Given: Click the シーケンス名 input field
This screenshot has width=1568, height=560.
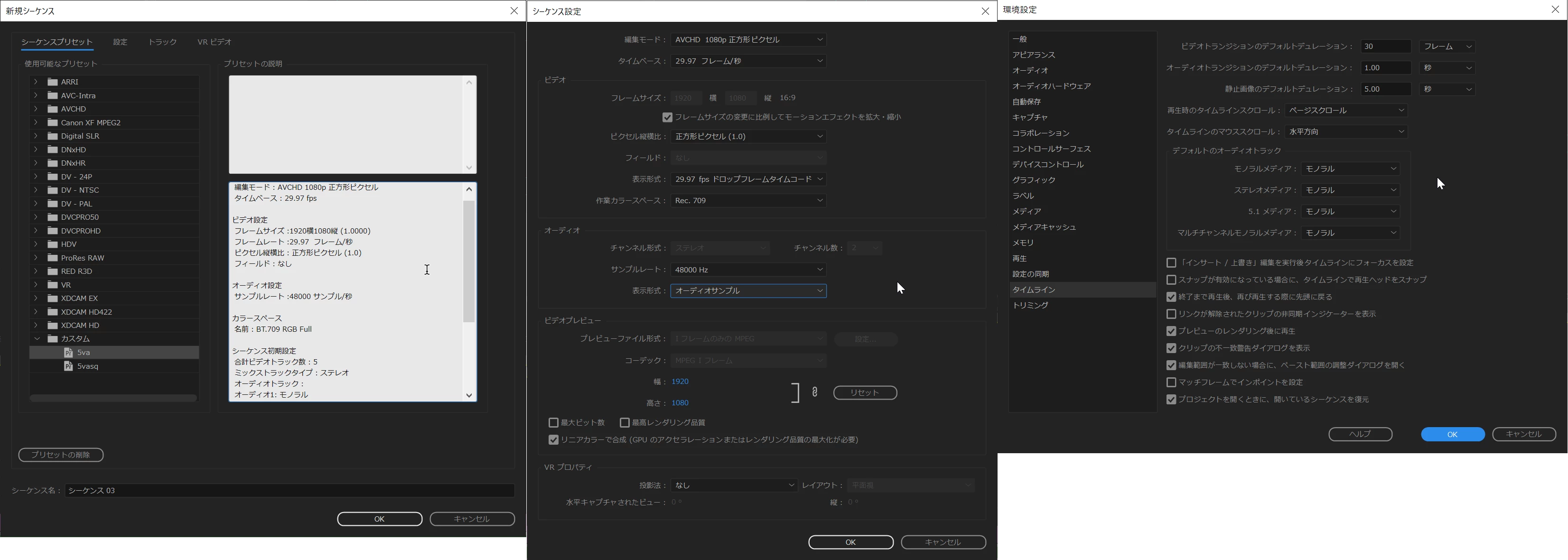Looking at the screenshot, I should pos(289,490).
